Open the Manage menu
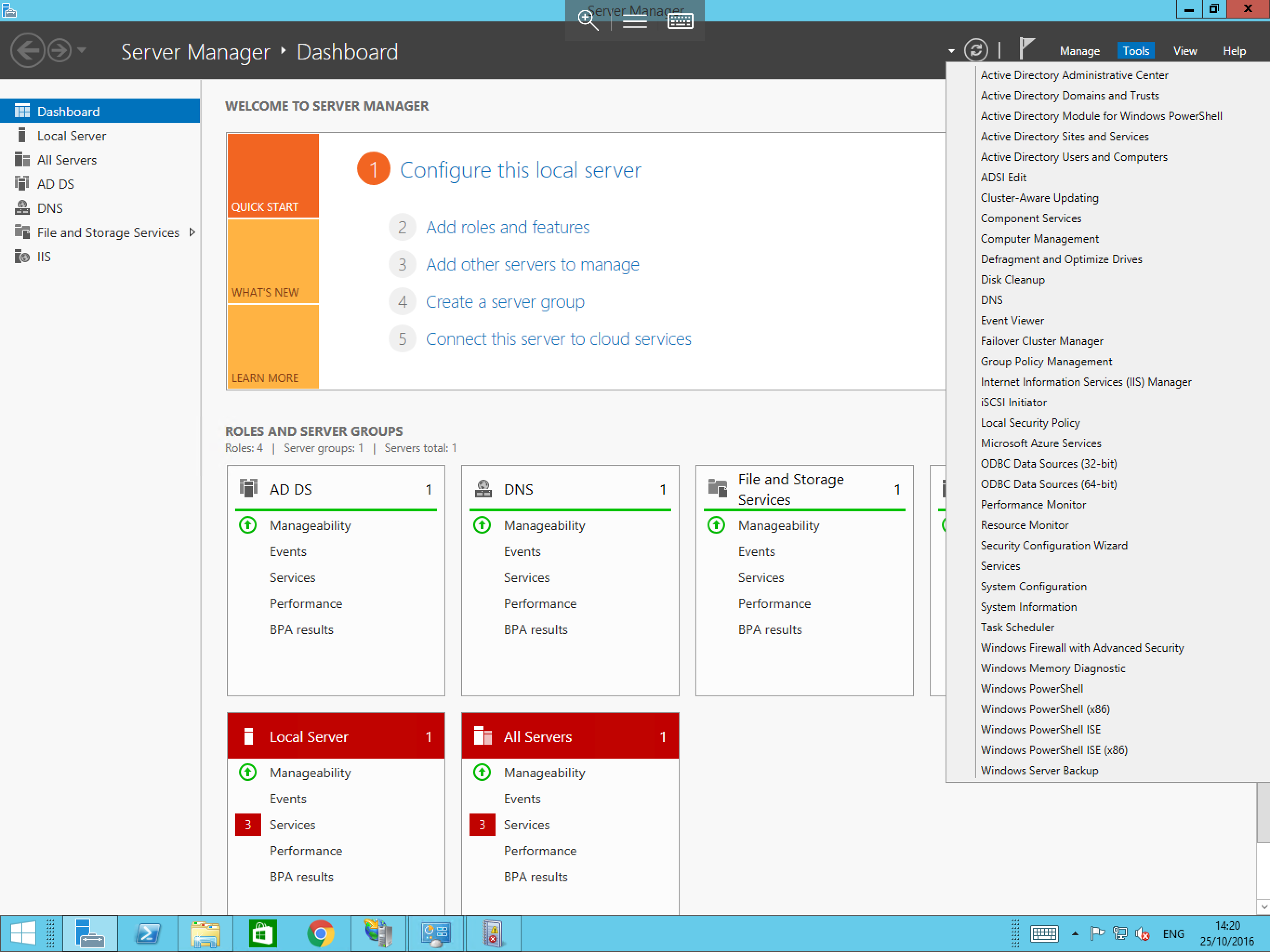The width and height of the screenshot is (1270, 952). [1079, 51]
